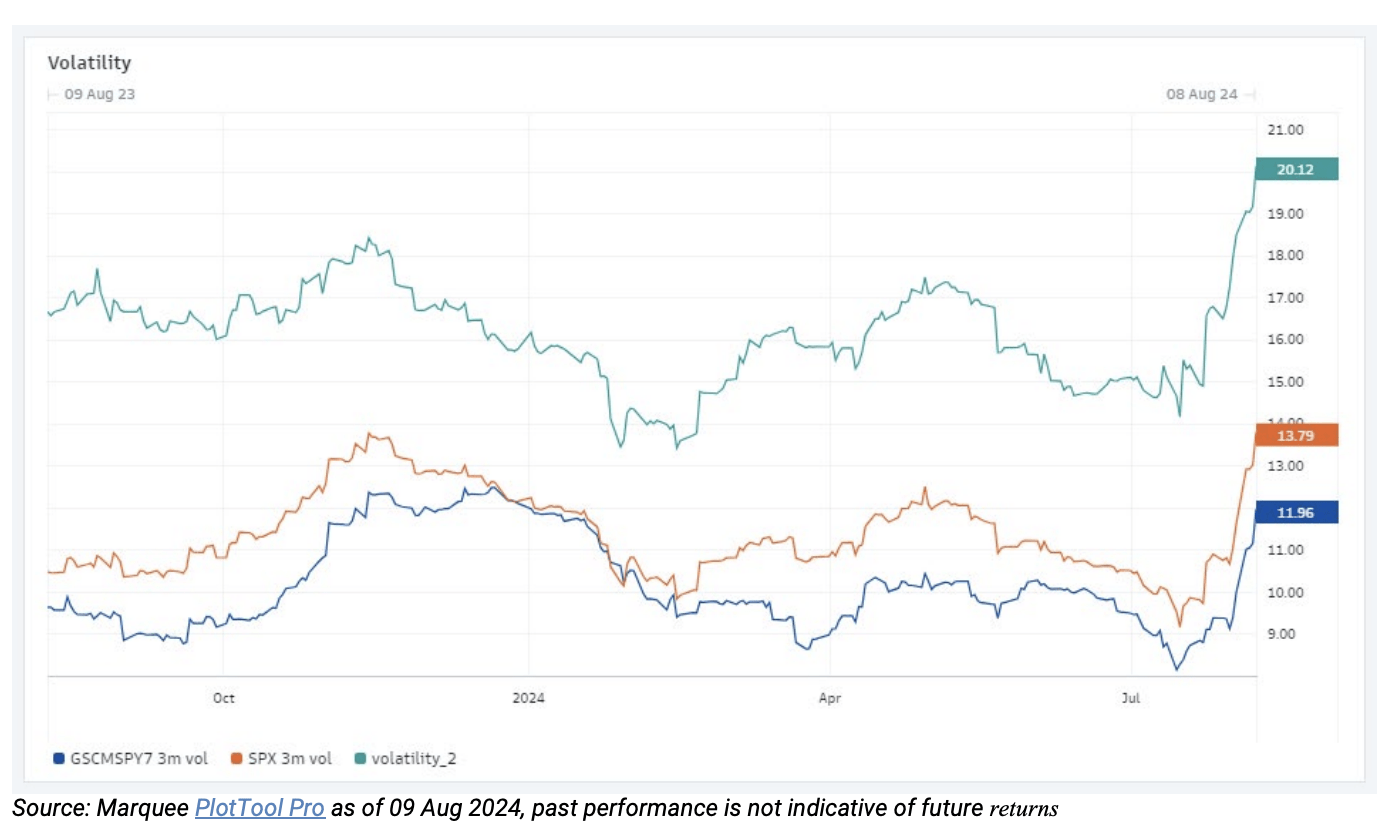1396x832 pixels.
Task: Click the Oct x-axis label
Action: pyautogui.click(x=224, y=697)
